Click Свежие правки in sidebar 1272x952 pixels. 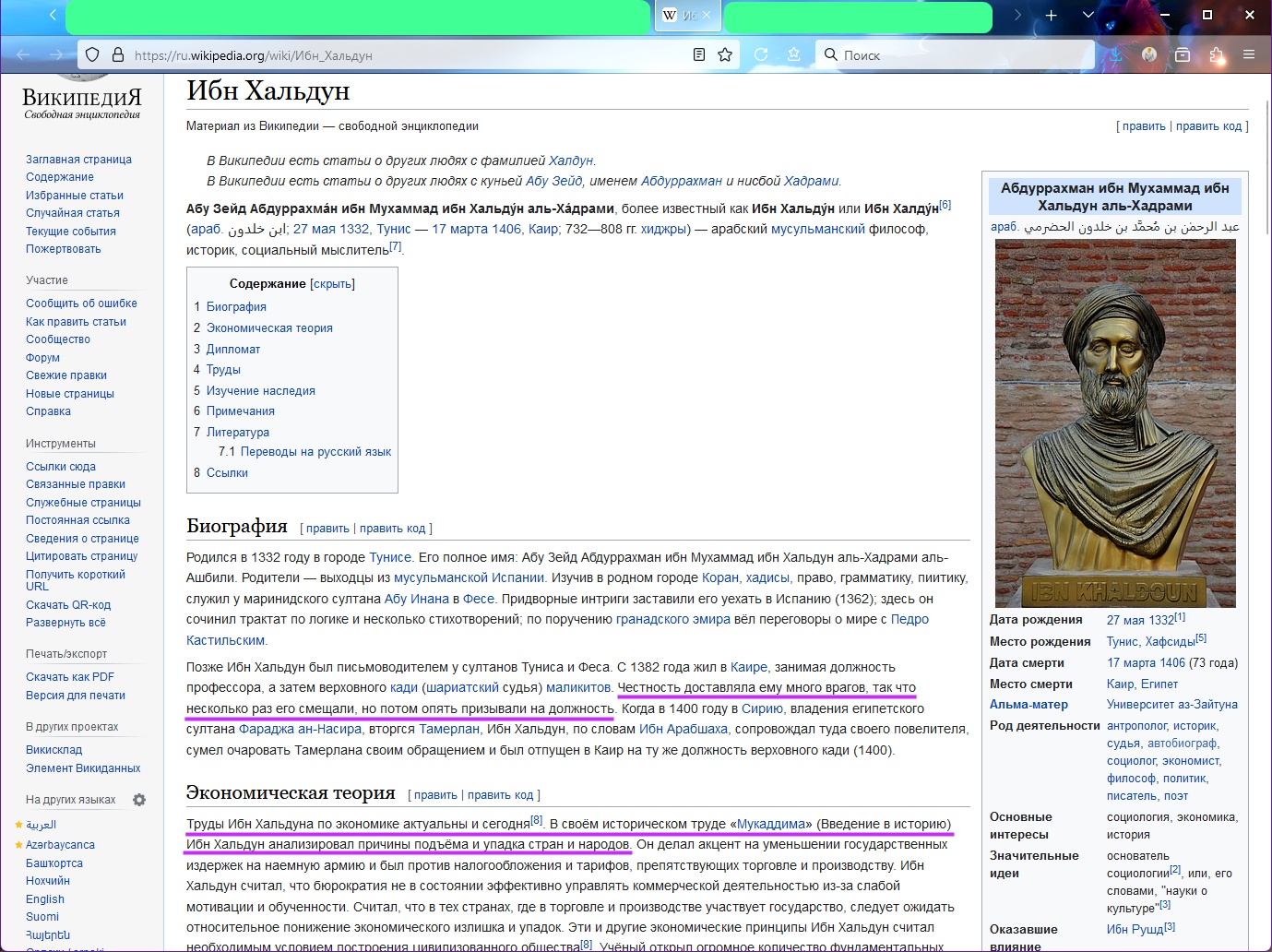click(66, 375)
